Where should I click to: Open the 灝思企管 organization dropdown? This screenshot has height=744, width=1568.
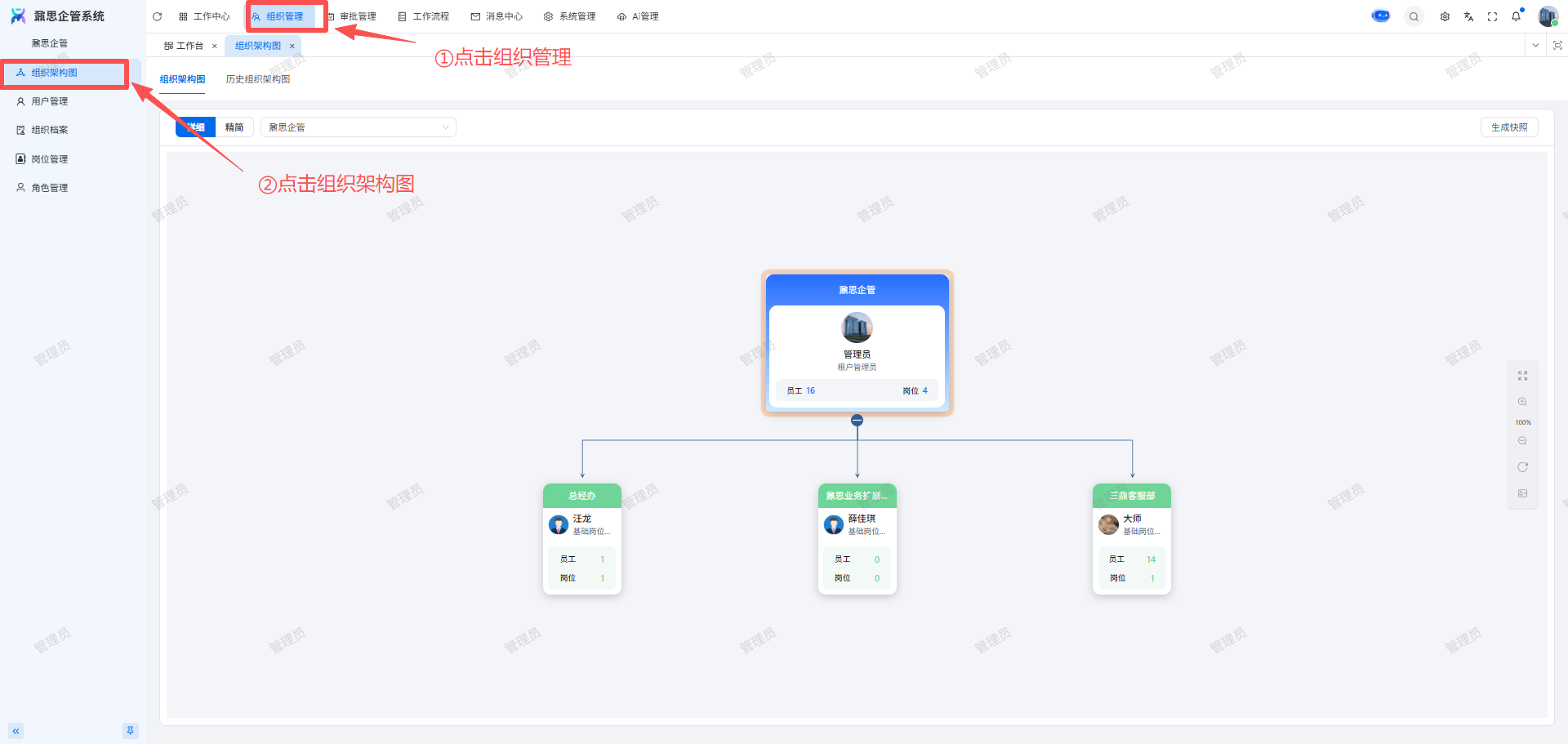pos(358,127)
